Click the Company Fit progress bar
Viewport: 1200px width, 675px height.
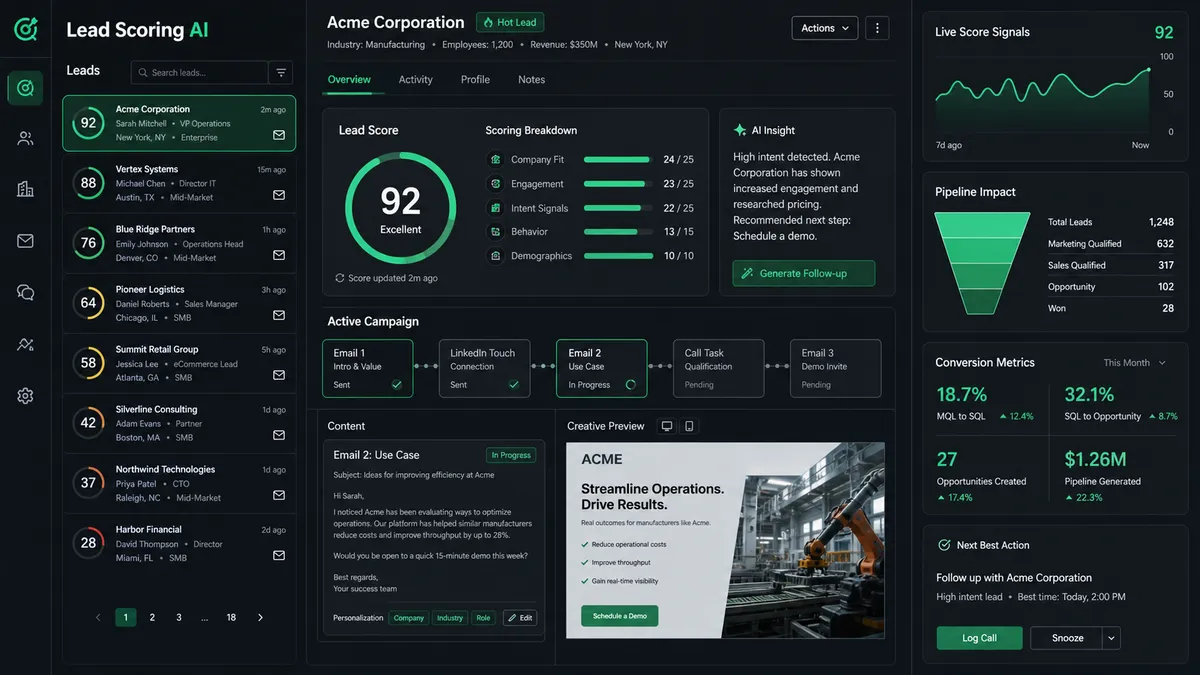coord(618,159)
